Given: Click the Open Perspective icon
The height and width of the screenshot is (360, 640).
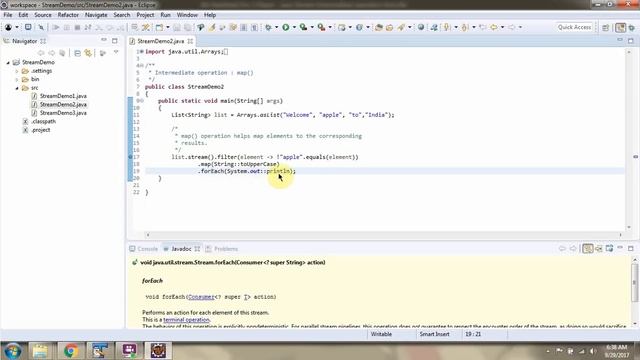Looking at the screenshot, I should click(606, 27).
